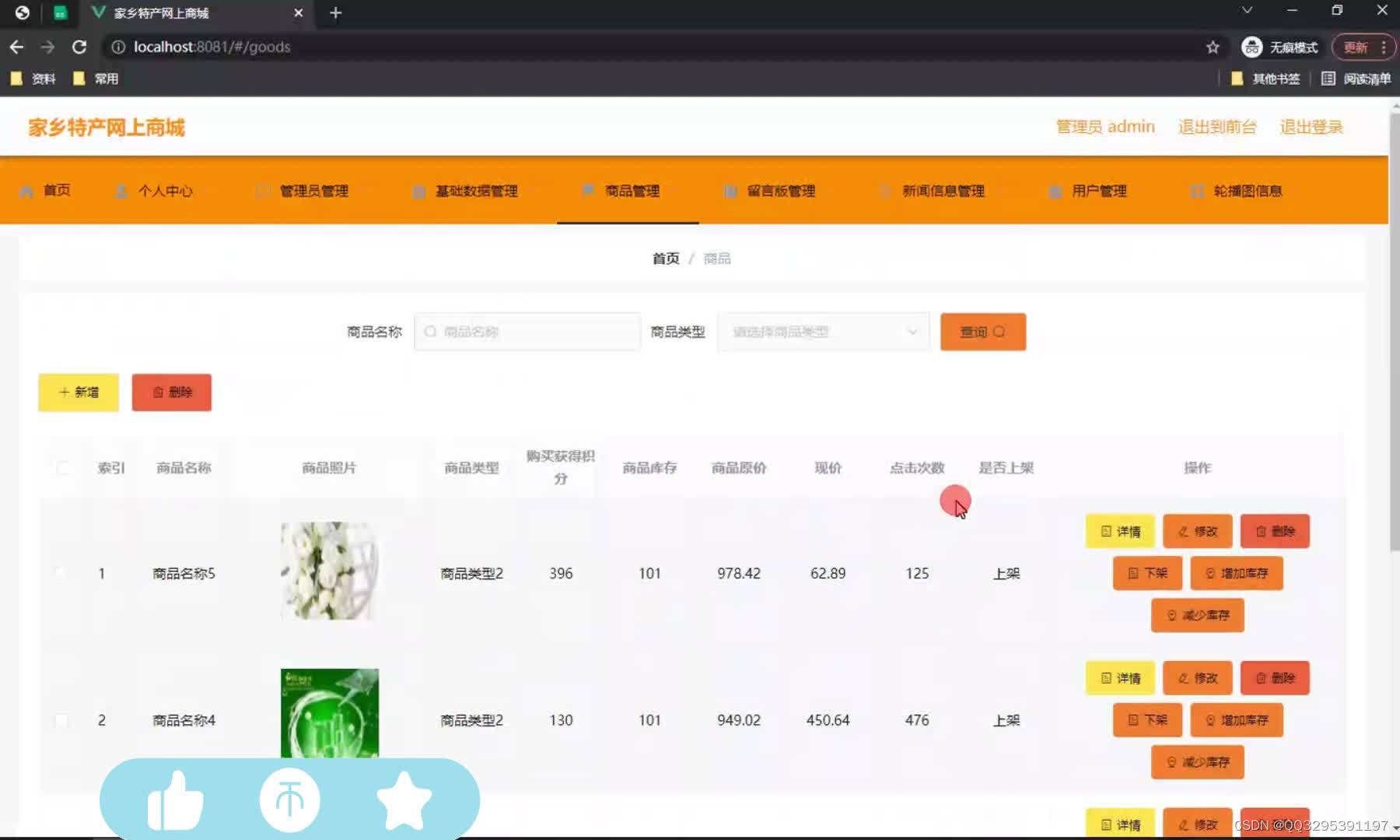
Task: Click 减少库存 for 商品名称5
Action: 1198,615
